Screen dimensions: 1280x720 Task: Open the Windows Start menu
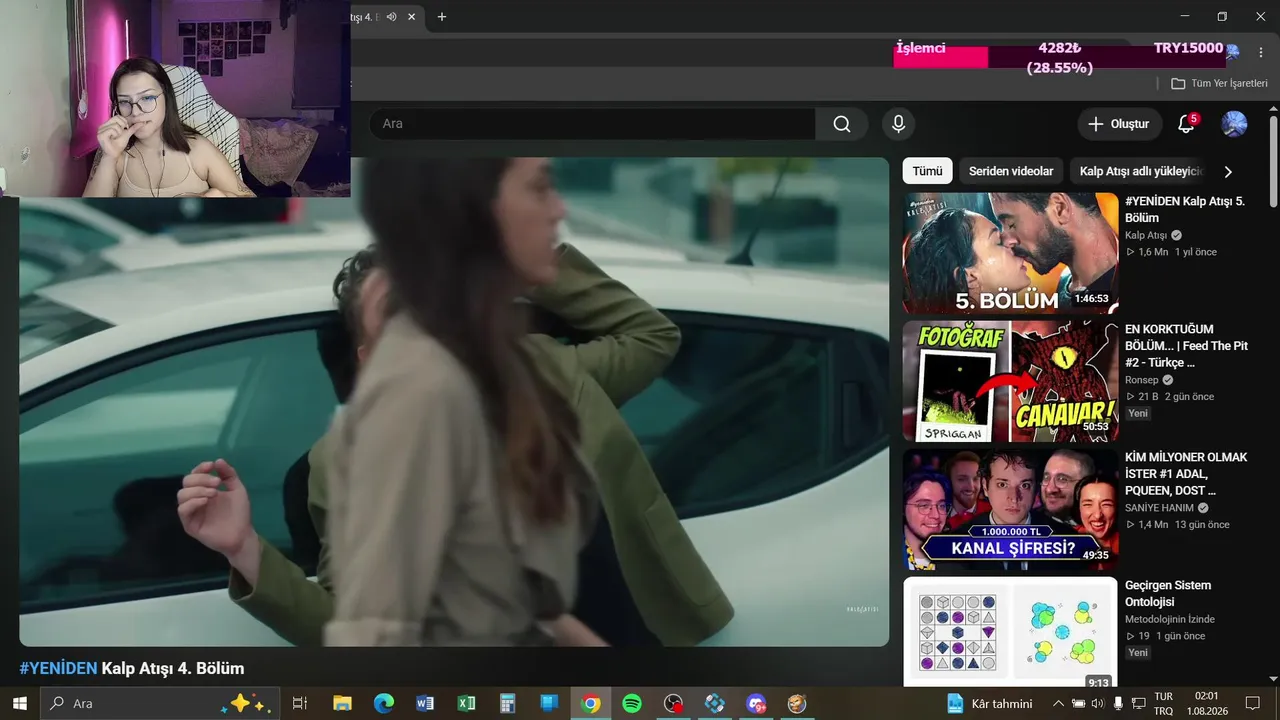point(19,703)
